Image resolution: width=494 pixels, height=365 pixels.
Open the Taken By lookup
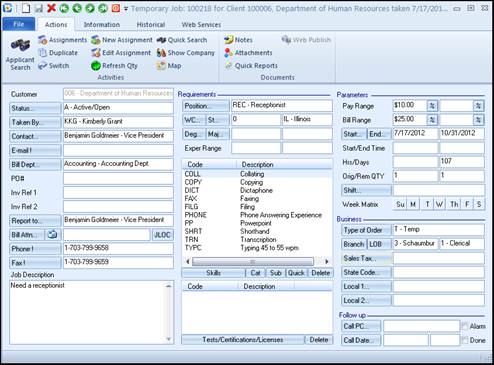pyautogui.click(x=35, y=122)
